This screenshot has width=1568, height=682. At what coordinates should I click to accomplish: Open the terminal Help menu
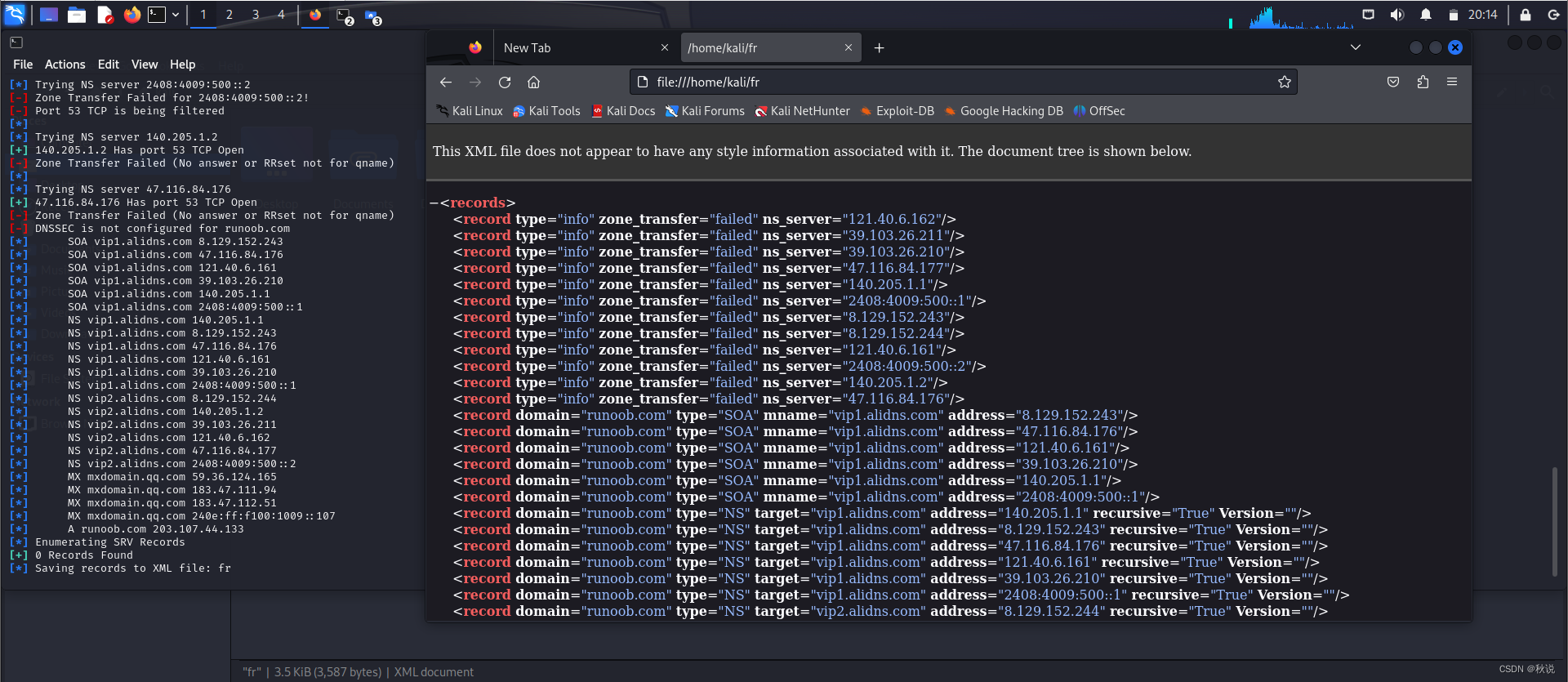tap(183, 65)
